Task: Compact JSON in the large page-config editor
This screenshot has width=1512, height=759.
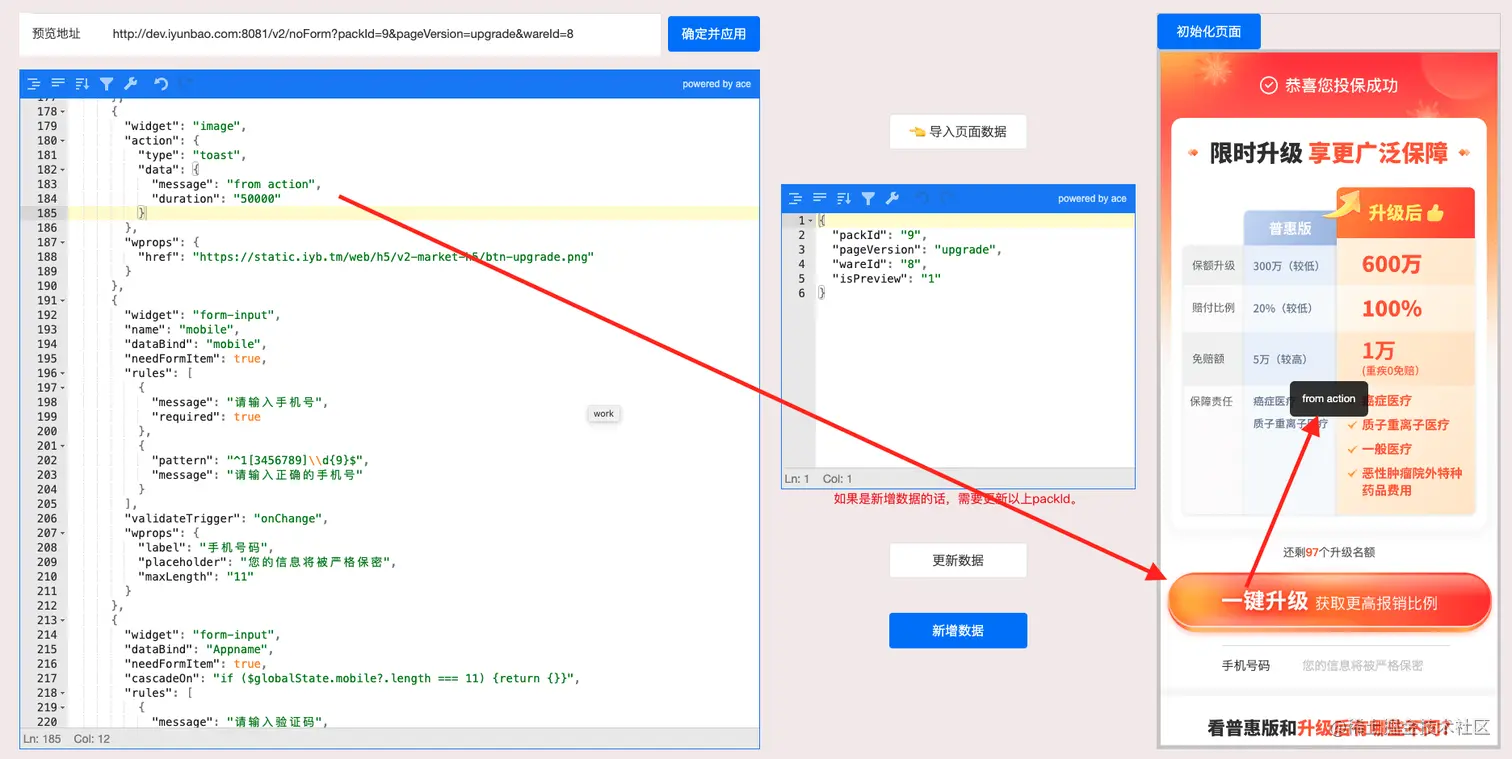Action: [58, 84]
